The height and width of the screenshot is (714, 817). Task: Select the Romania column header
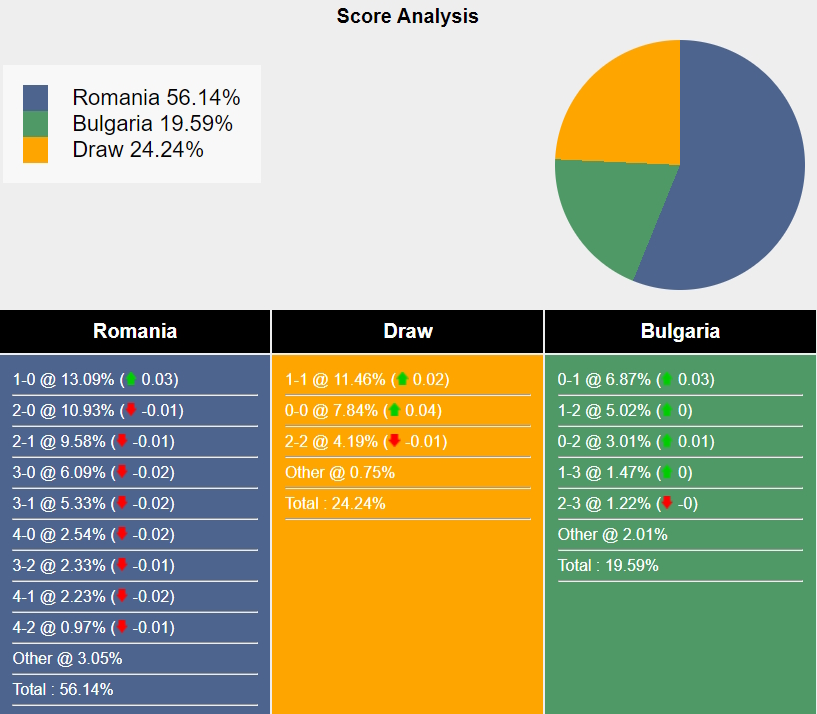click(135, 332)
